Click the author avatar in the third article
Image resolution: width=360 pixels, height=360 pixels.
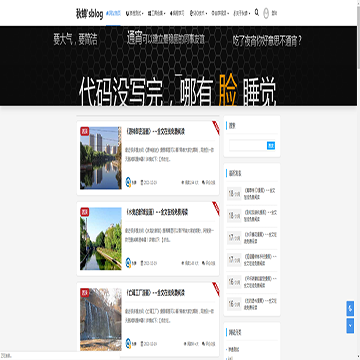click(128, 344)
